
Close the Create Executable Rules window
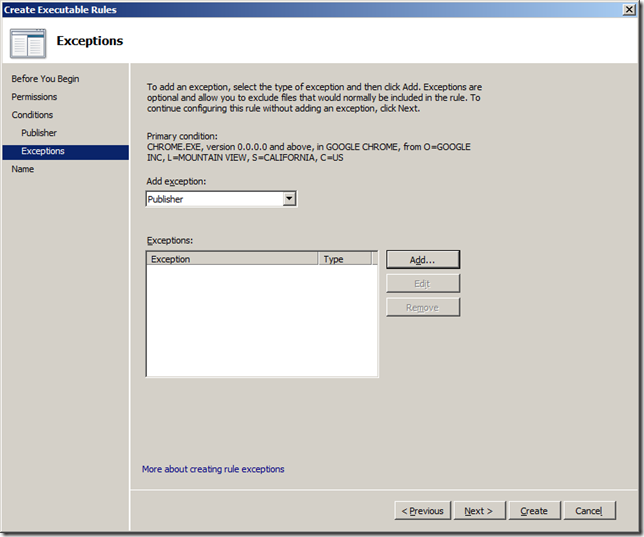[627, 9]
